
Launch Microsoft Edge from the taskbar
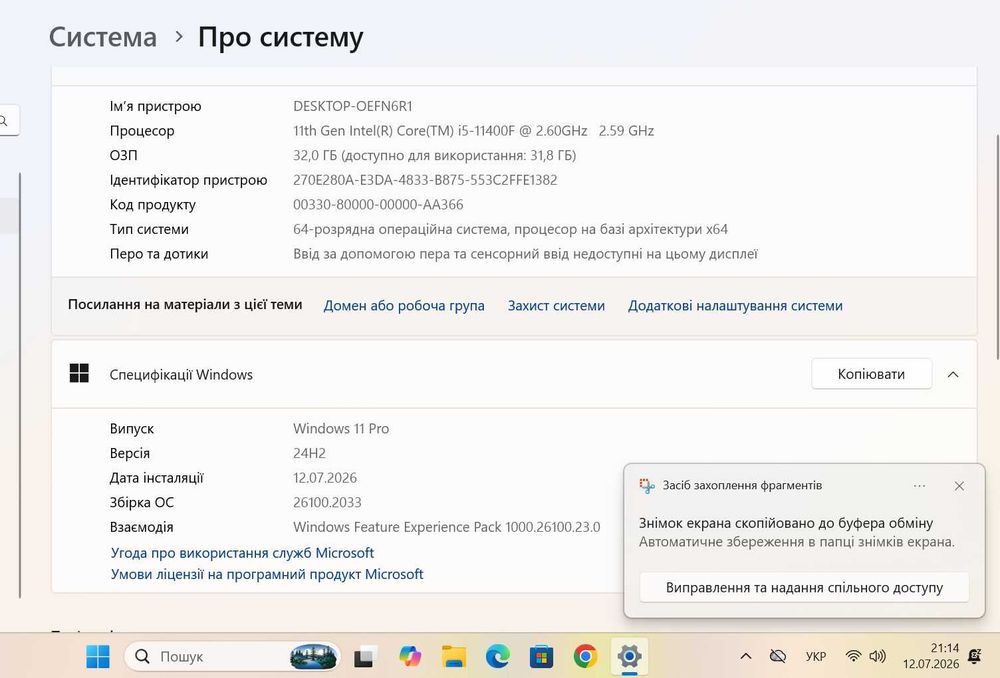point(497,656)
